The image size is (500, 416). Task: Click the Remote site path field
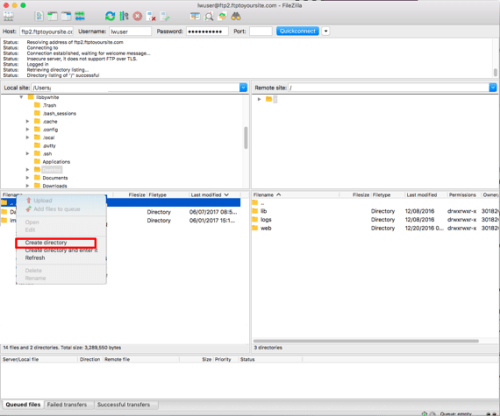tap(388, 88)
